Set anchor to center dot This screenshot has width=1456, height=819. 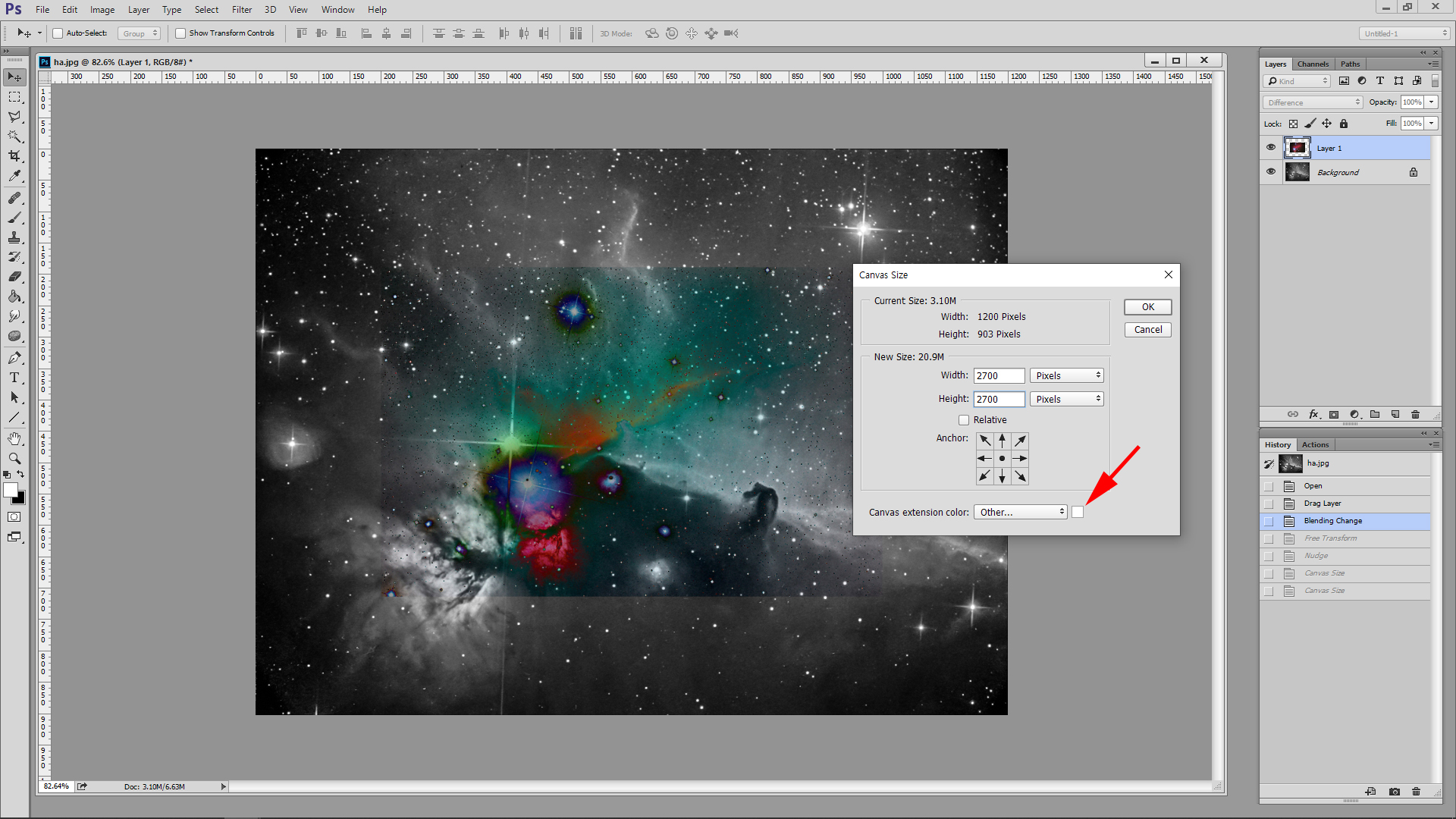(x=1003, y=459)
